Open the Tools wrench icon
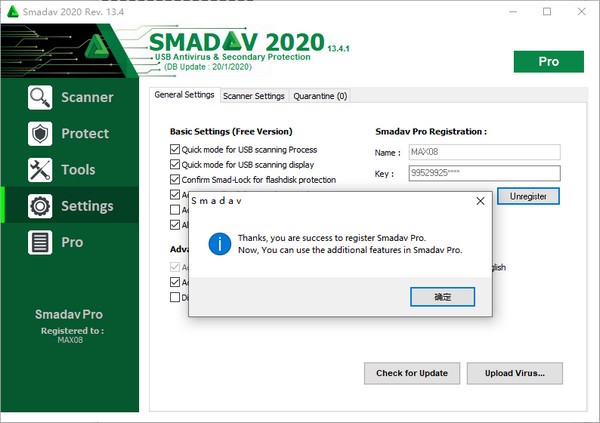600x423 pixels. [40, 170]
